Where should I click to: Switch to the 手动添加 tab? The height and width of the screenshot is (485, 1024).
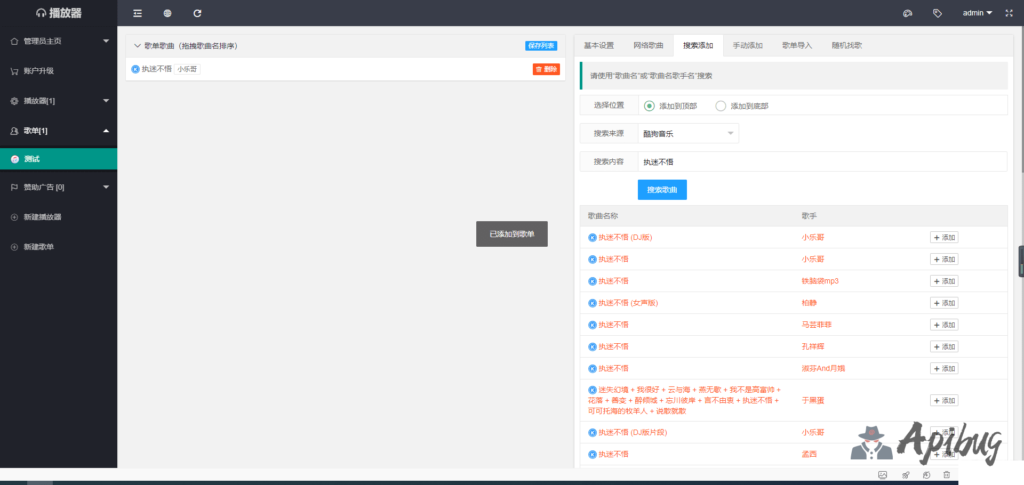(x=747, y=46)
